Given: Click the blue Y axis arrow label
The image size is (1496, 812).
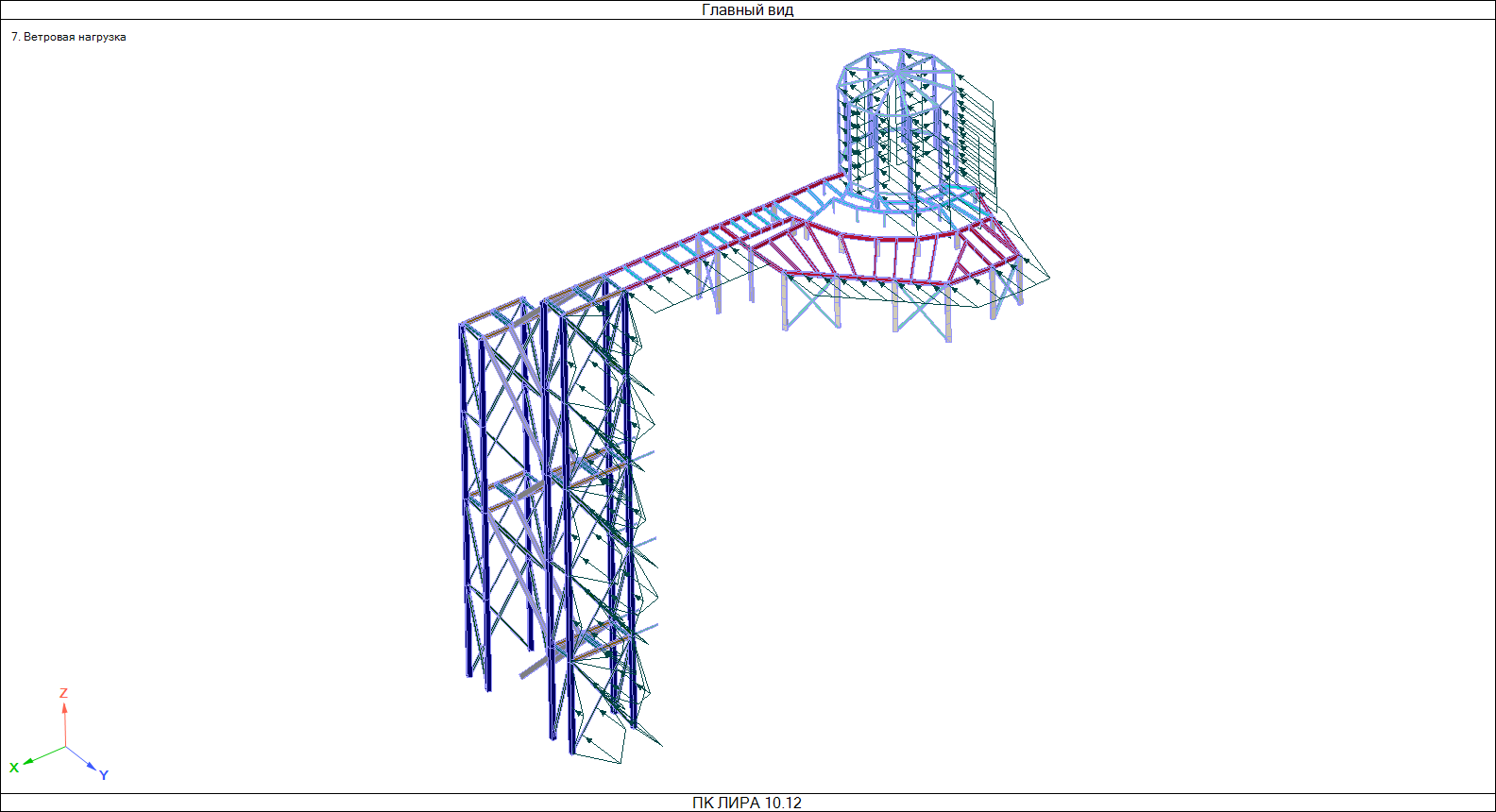Looking at the screenshot, I should coord(104,775).
